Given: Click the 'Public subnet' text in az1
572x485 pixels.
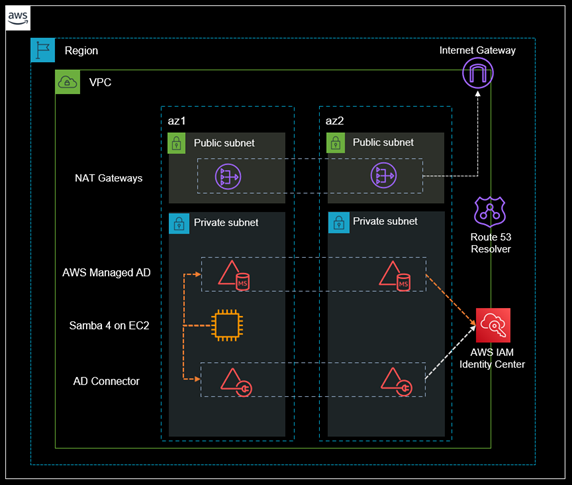Looking at the screenshot, I should 224,143.
